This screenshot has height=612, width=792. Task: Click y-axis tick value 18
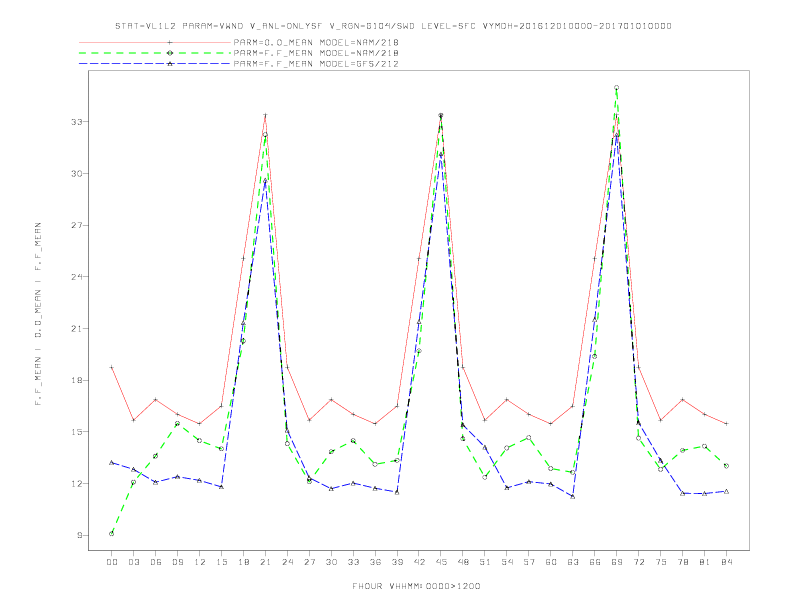[x=76, y=380]
